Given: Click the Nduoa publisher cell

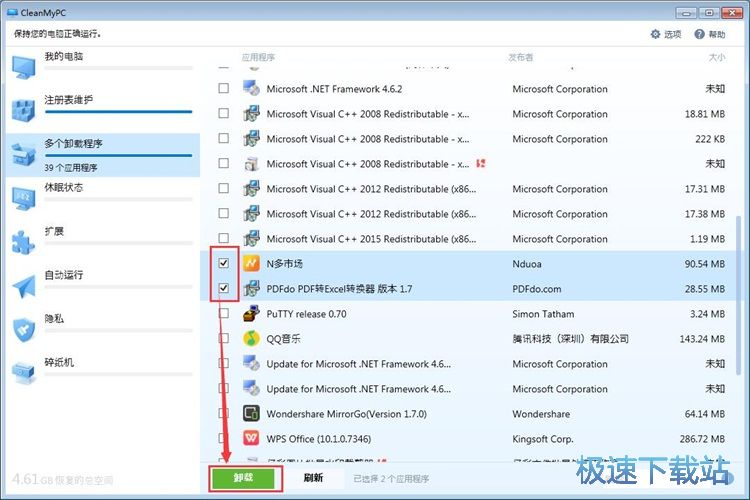Looking at the screenshot, I should [x=527, y=264].
